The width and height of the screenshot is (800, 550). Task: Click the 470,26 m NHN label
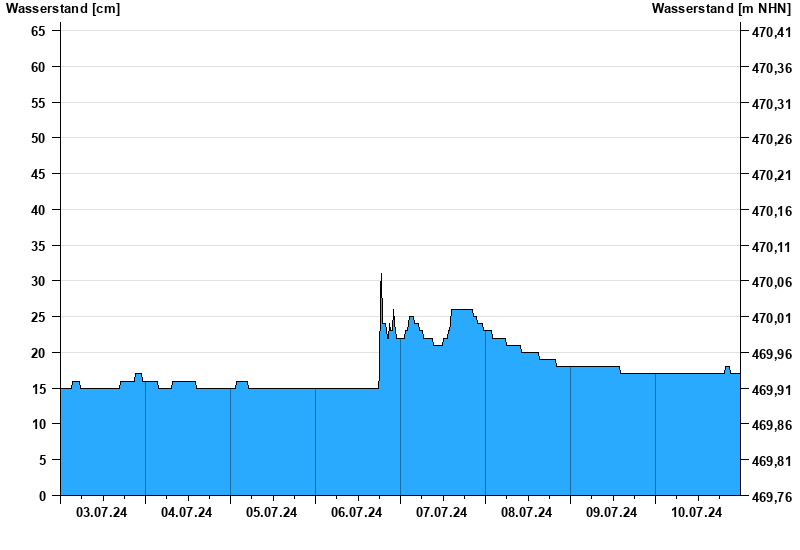771,139
